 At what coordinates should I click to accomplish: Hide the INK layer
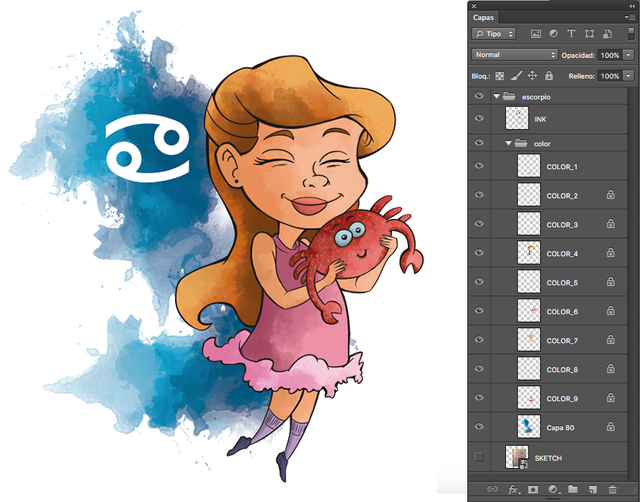(479, 118)
